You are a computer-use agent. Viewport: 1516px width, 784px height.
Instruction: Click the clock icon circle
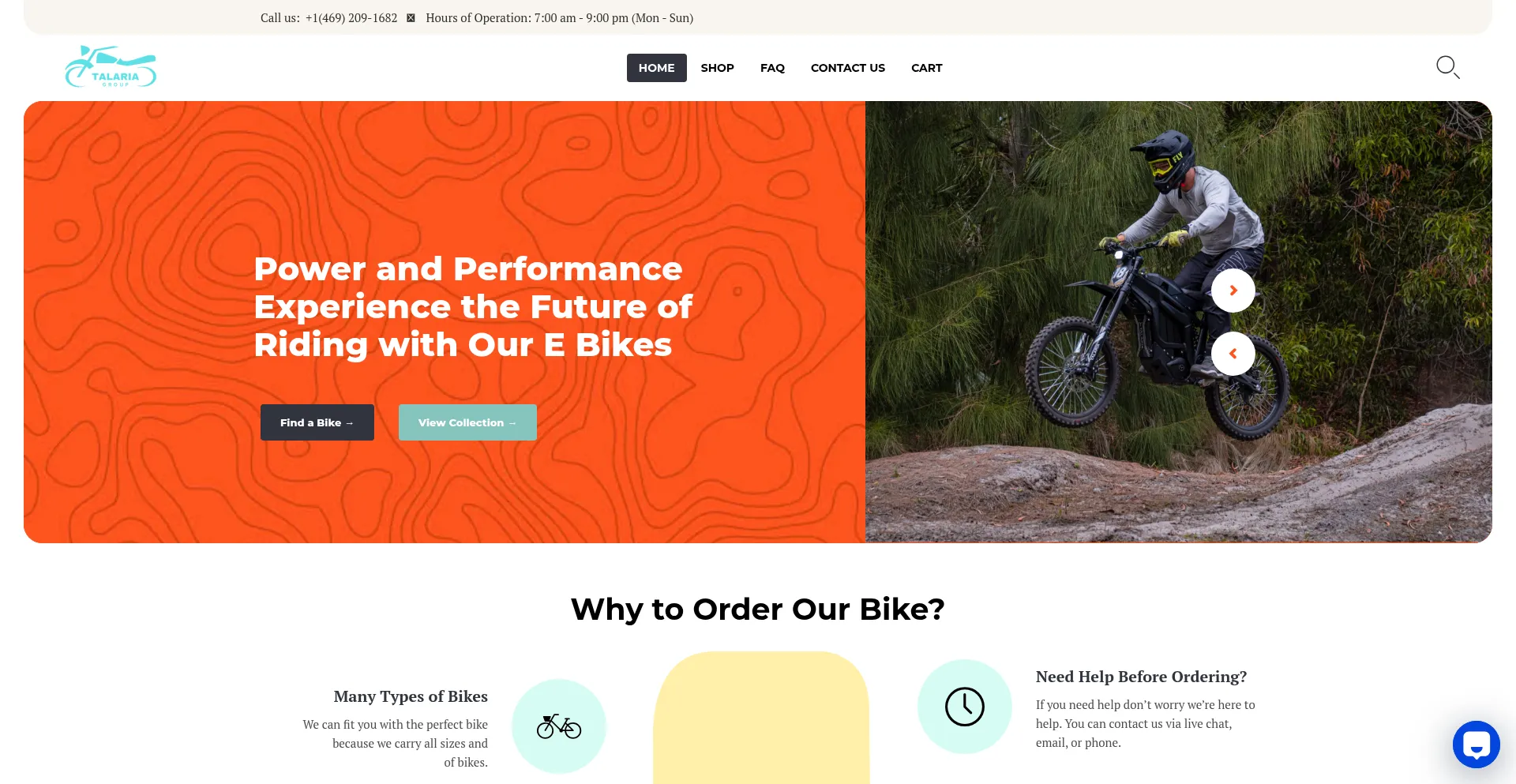click(964, 707)
